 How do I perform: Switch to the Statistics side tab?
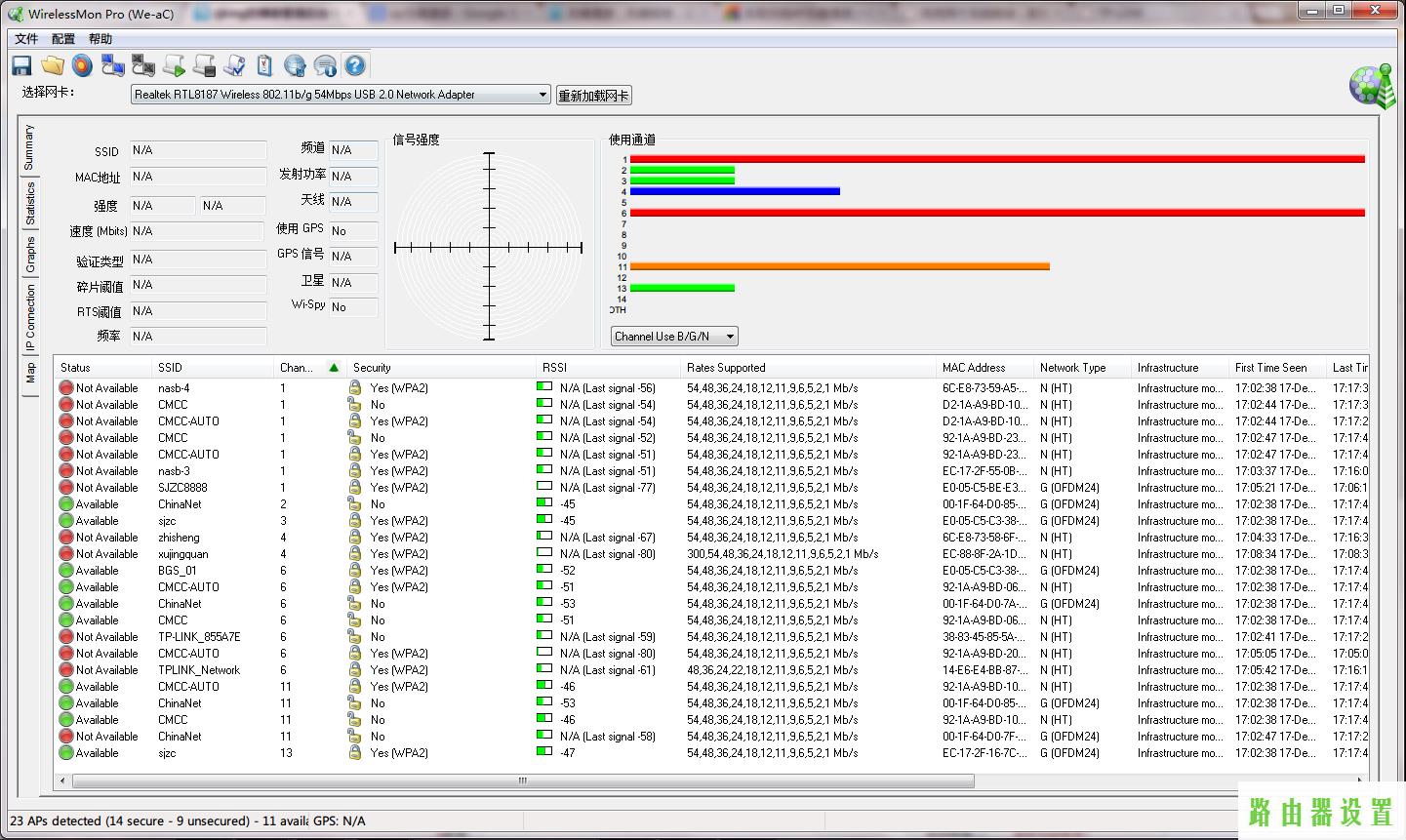pos(29,203)
